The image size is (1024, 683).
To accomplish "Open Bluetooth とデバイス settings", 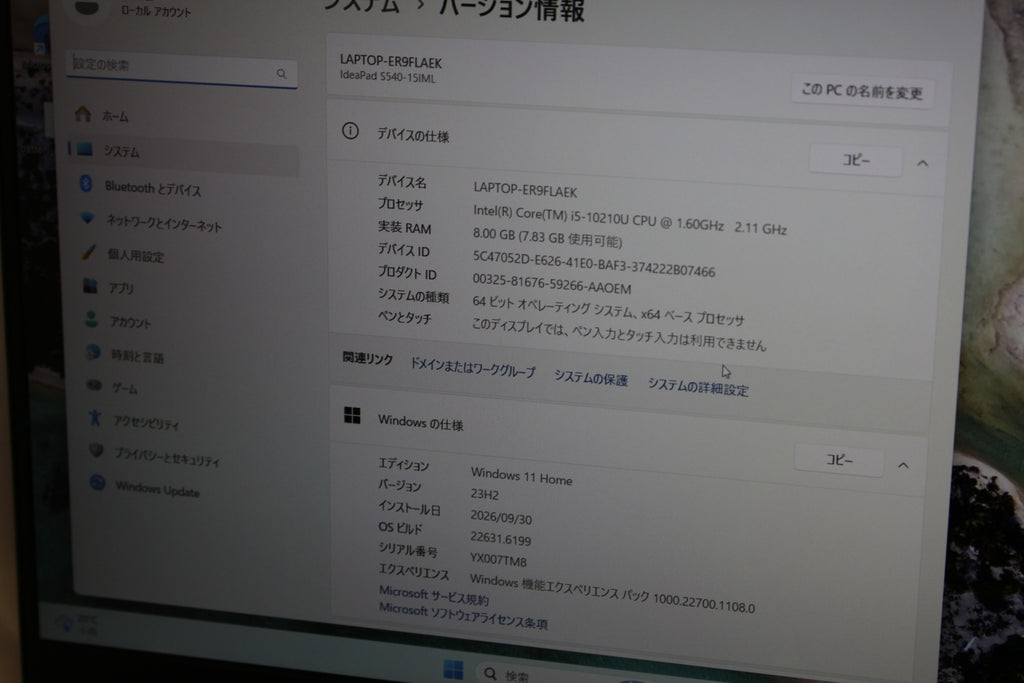I will (153, 189).
